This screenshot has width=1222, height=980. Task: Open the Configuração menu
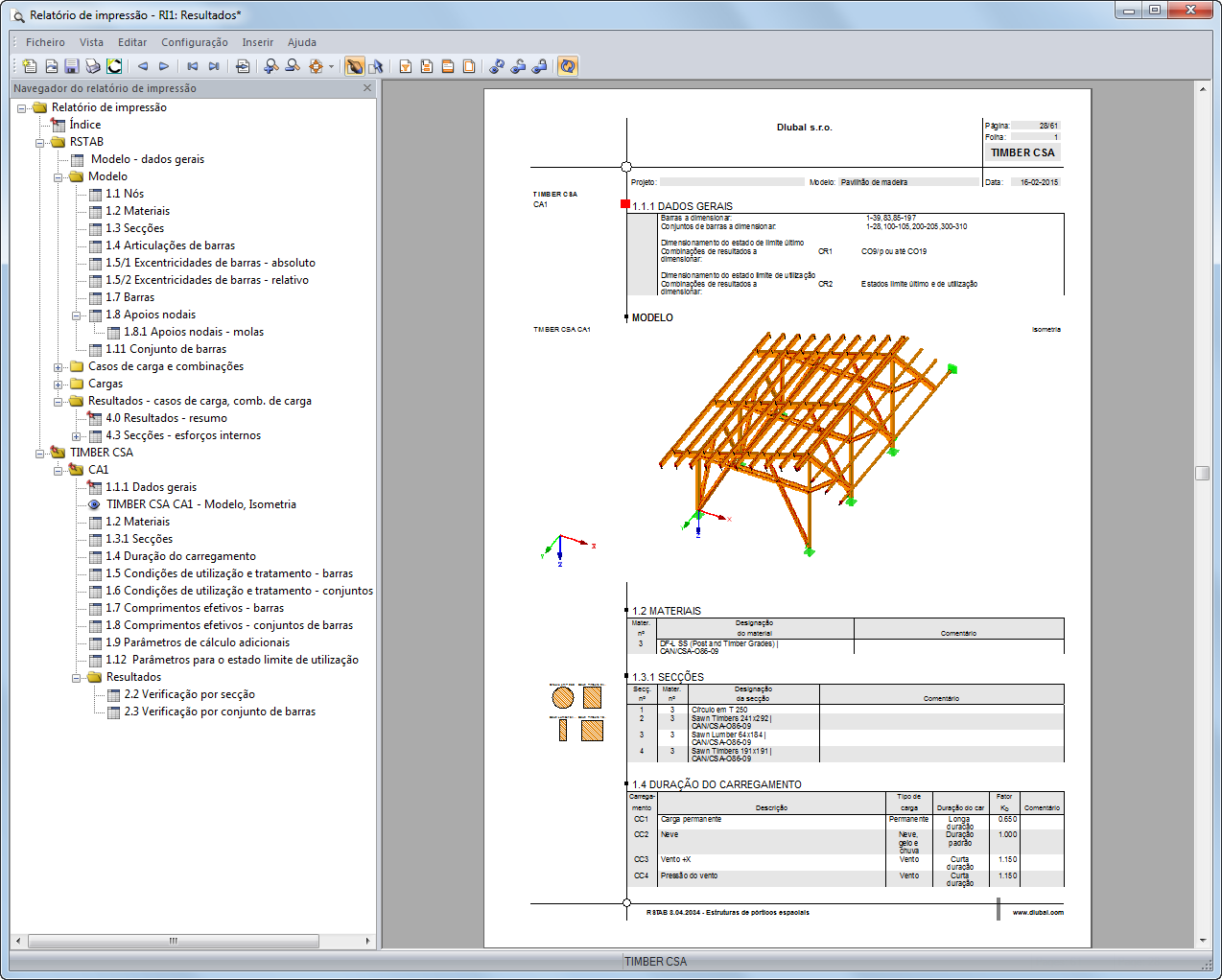[195, 42]
